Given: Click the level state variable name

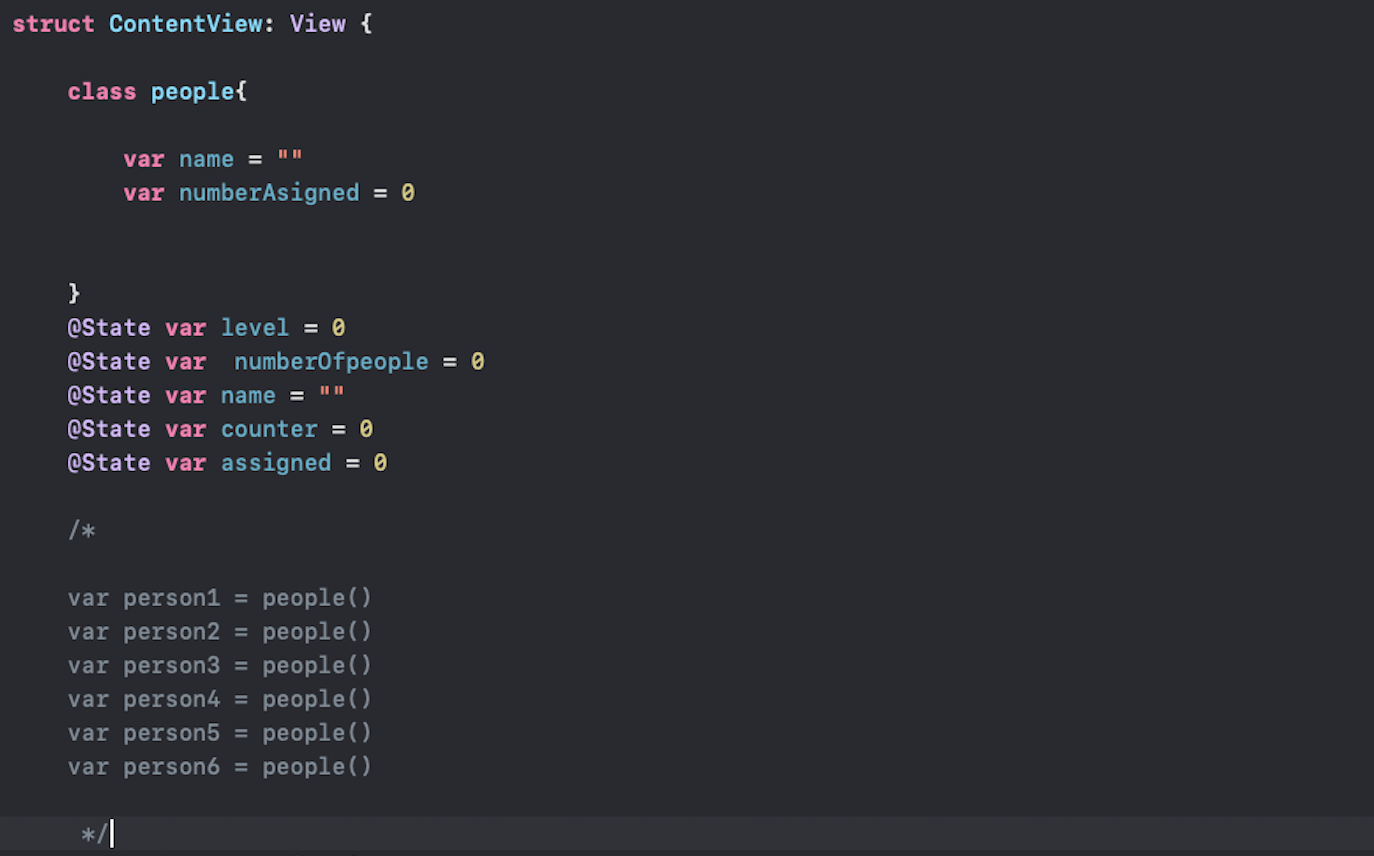Looking at the screenshot, I should pos(254,327).
